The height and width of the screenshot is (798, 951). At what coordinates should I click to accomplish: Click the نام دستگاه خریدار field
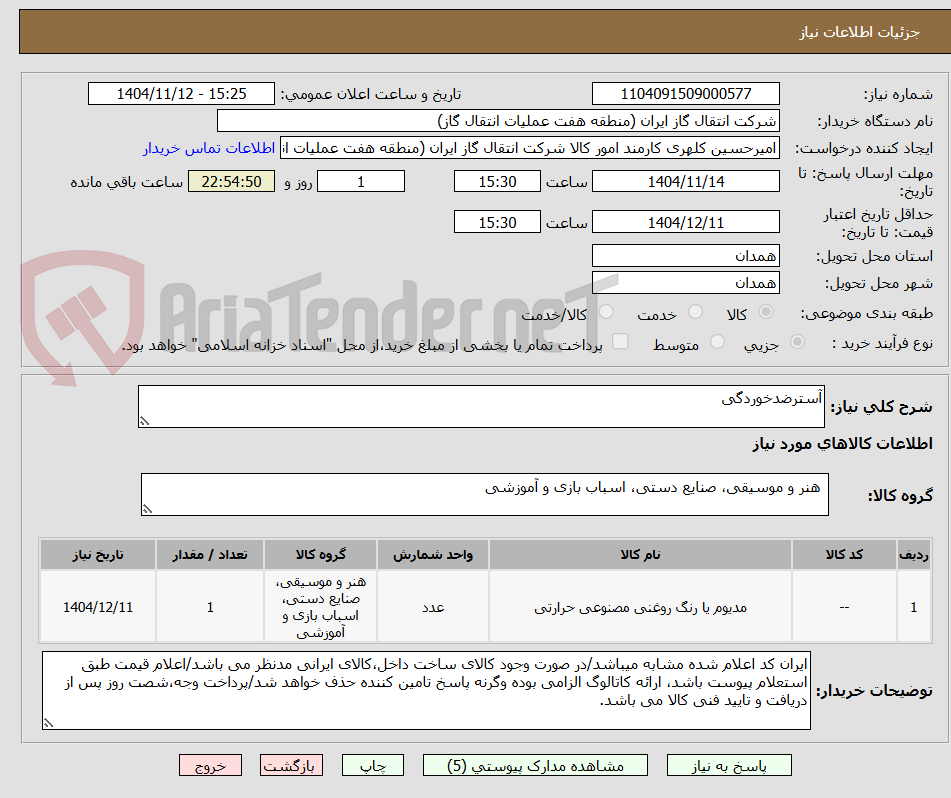(x=498, y=121)
